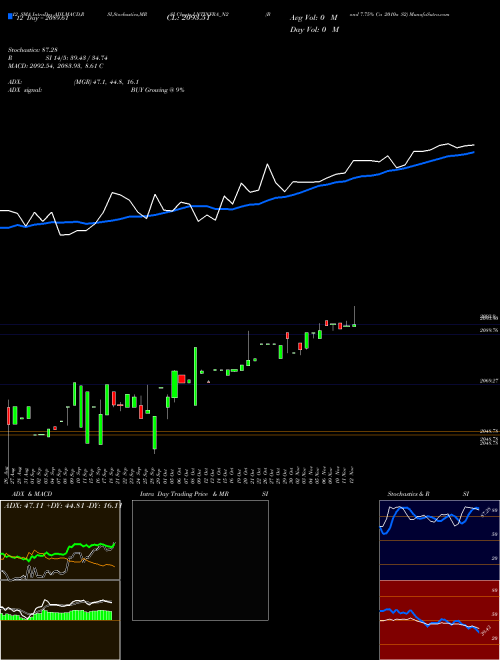Click the 12 Day SMA label text
The height and width of the screenshot is (660, 500).
click(41, 18)
